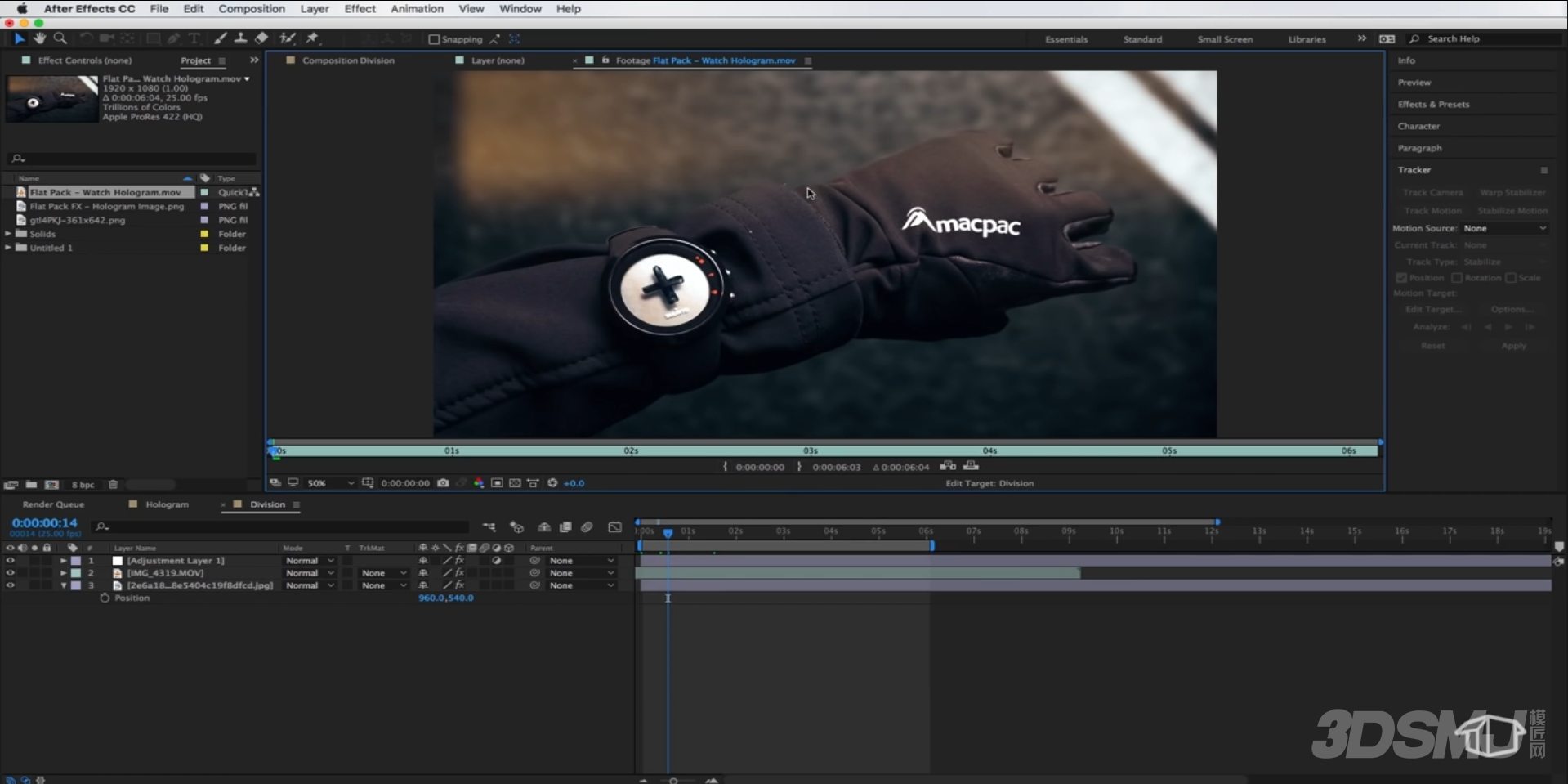Select the Roto Brush tool
This screenshot has height=784, width=1568.
pos(287,38)
